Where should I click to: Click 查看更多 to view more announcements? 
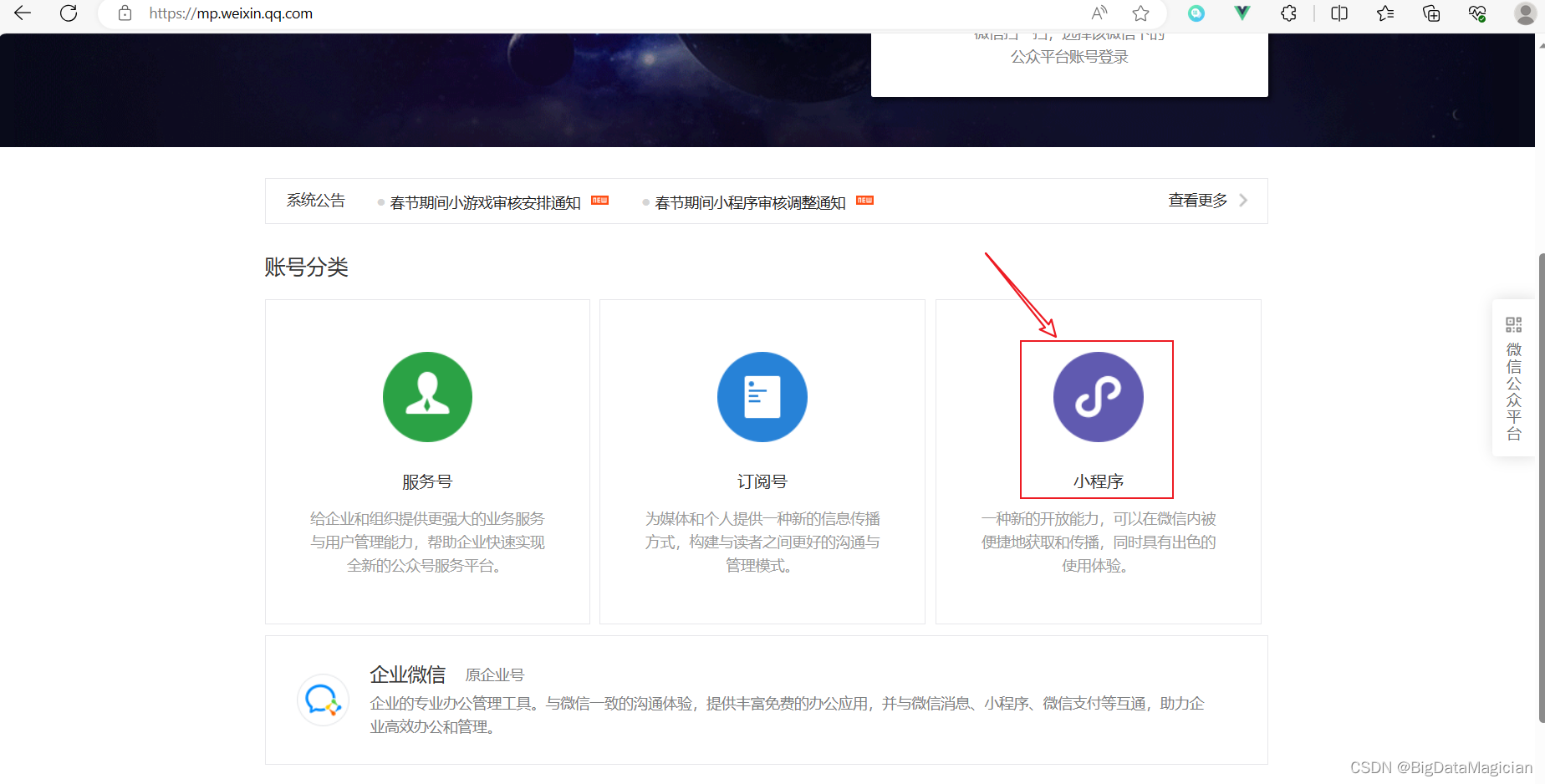[x=1198, y=201]
